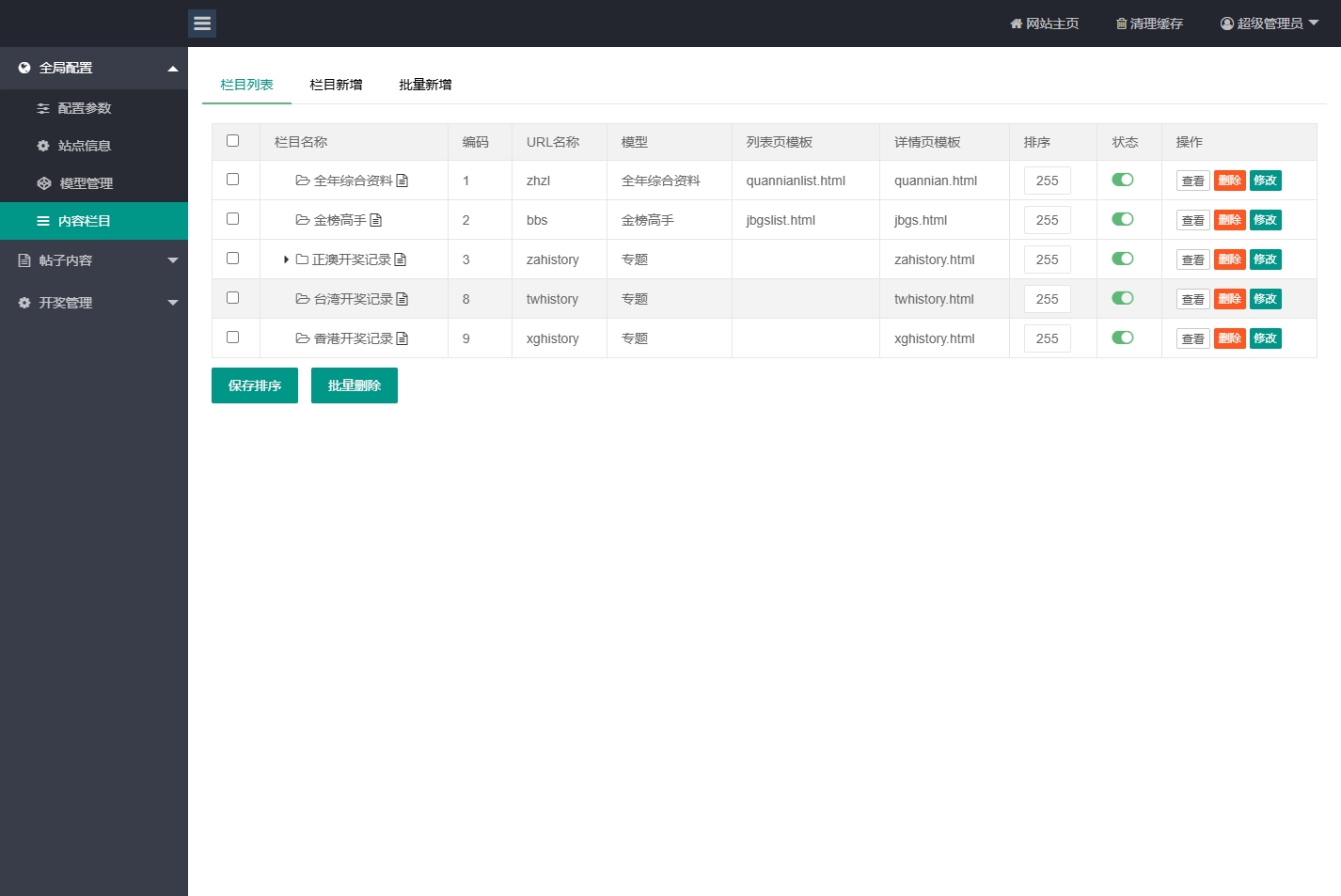Check the checkbox for the 台湾开奖记录 row
Viewport: 1341px width, 896px height.
coord(233,298)
